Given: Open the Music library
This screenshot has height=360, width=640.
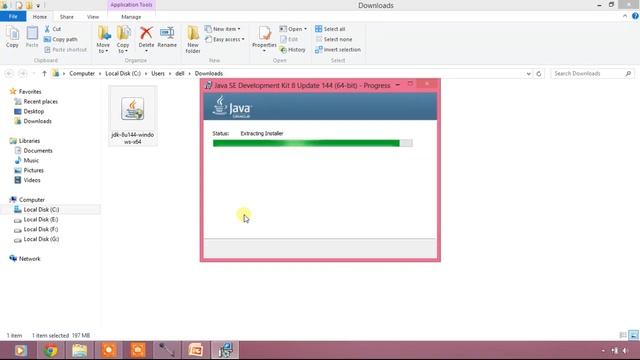Looking at the screenshot, I should pyautogui.click(x=31, y=160).
